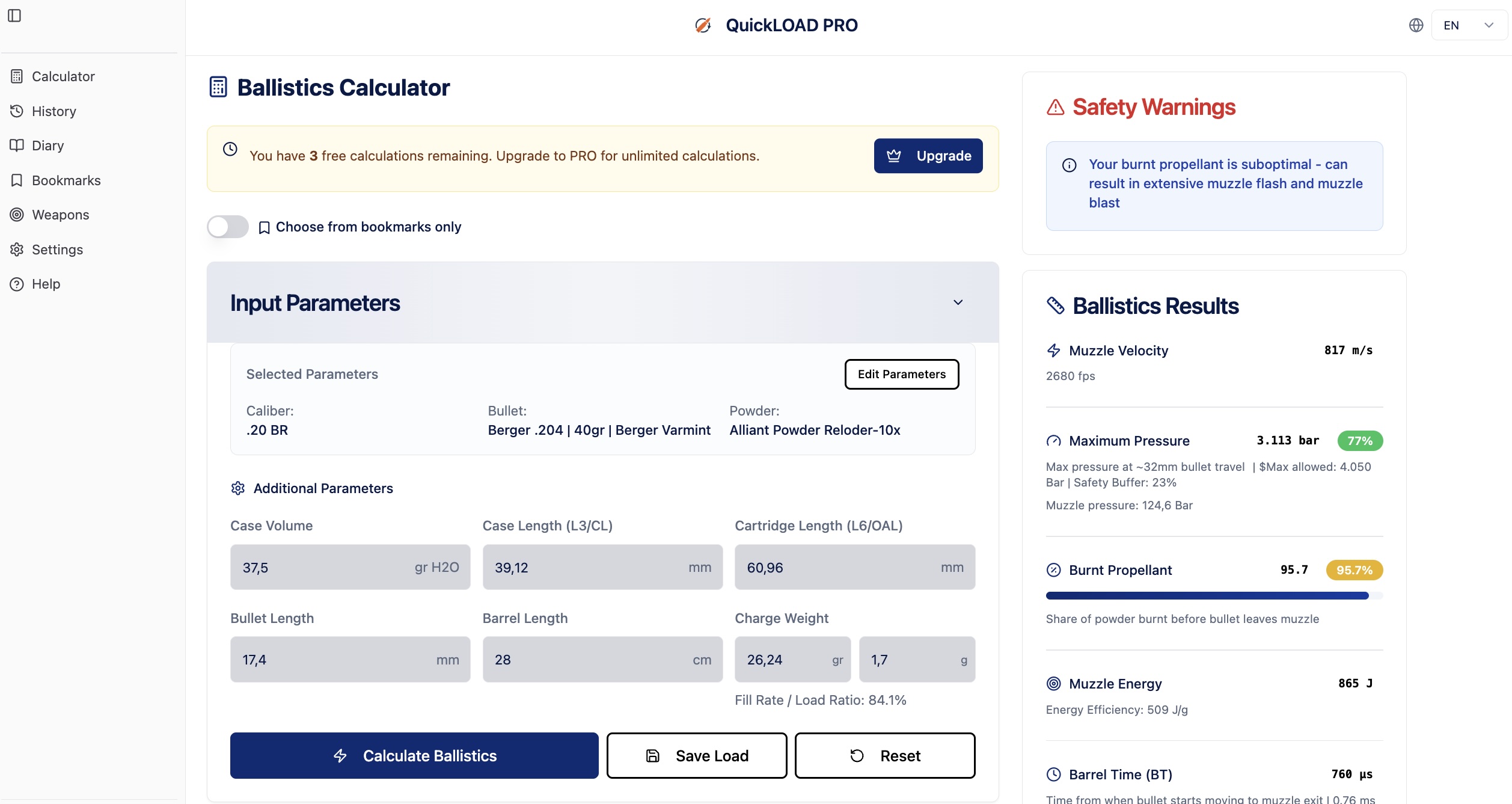1512x804 pixels.
Task: Click the Additional Parameters gear icon
Action: tap(238, 488)
